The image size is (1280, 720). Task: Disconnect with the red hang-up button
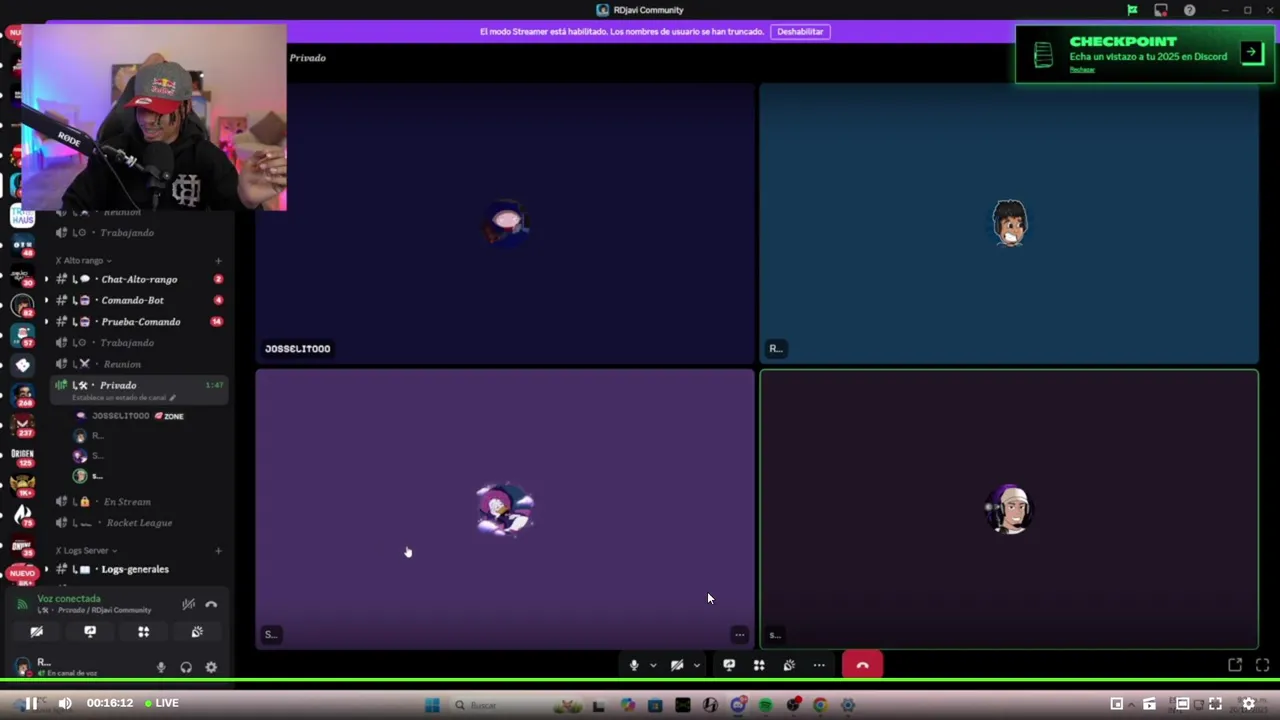point(863,665)
